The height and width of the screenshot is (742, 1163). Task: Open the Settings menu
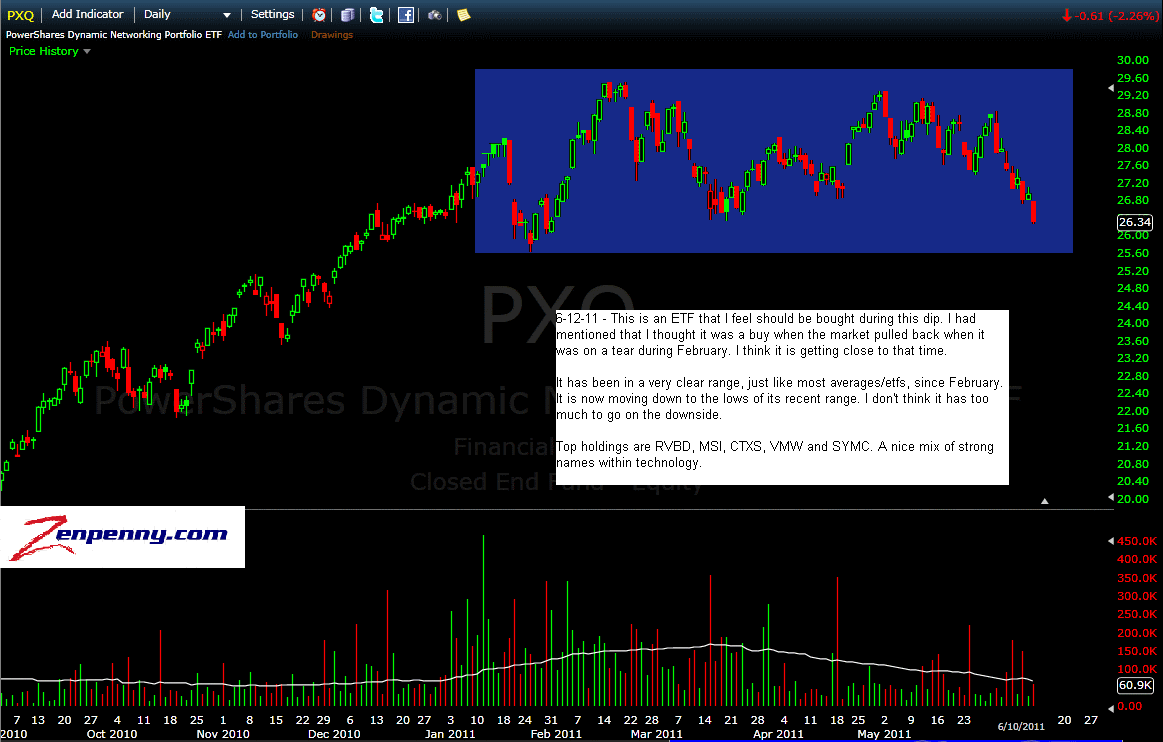coord(272,14)
